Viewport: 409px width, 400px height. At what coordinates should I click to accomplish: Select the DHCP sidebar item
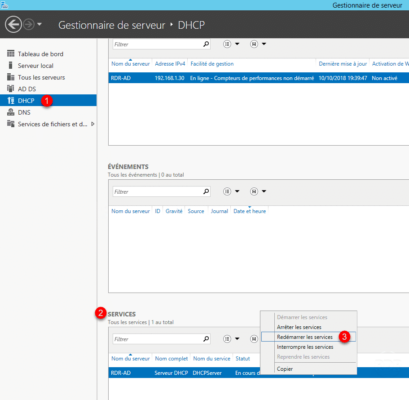click(48, 100)
